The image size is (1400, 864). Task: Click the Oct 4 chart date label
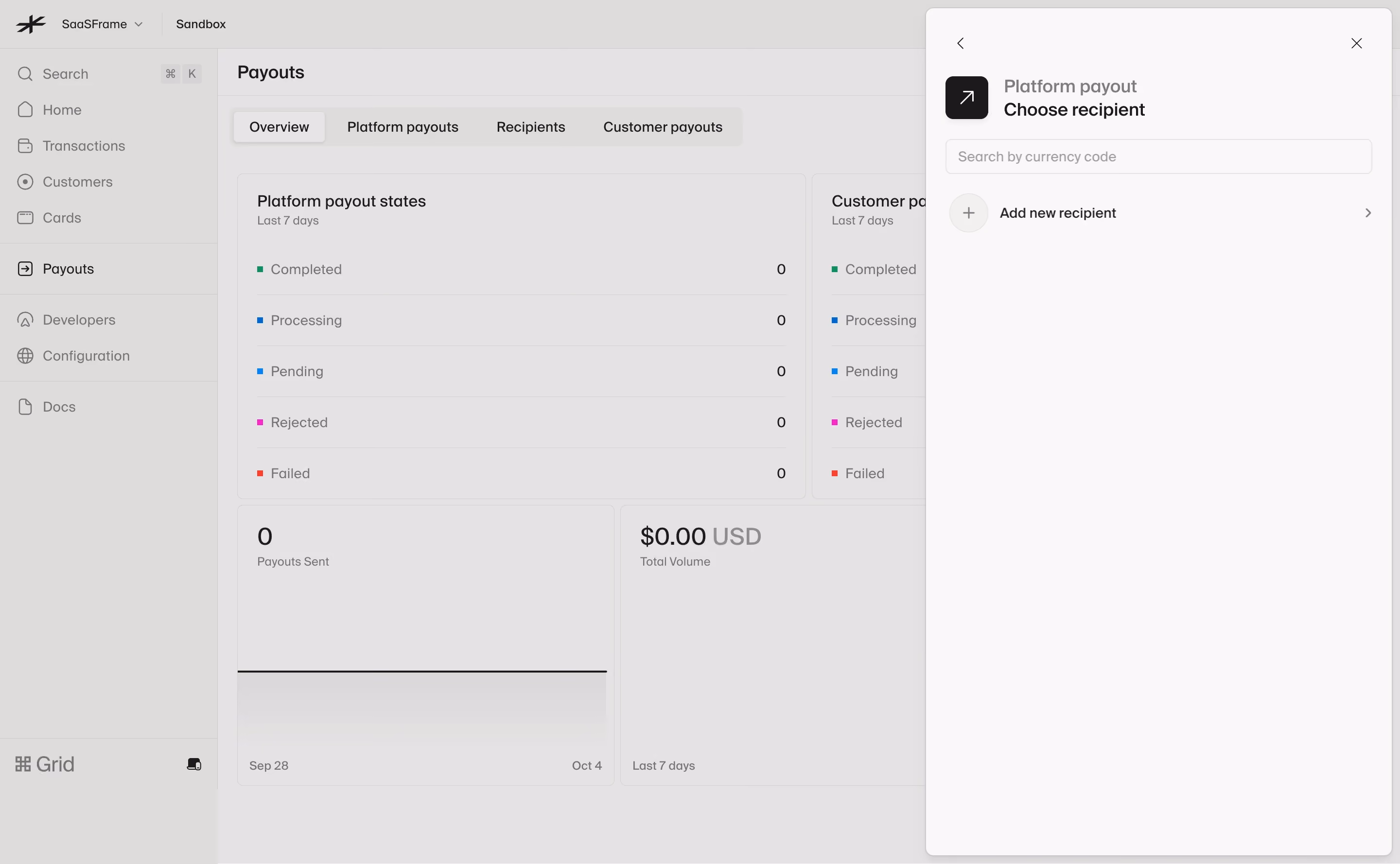(587, 766)
